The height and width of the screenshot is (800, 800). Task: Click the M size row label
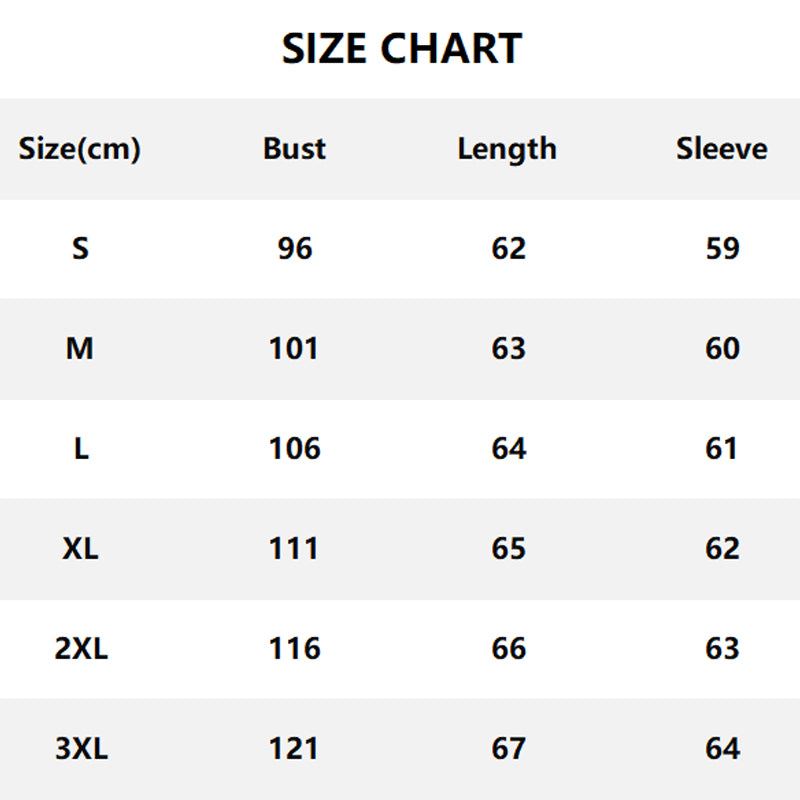(x=80, y=348)
